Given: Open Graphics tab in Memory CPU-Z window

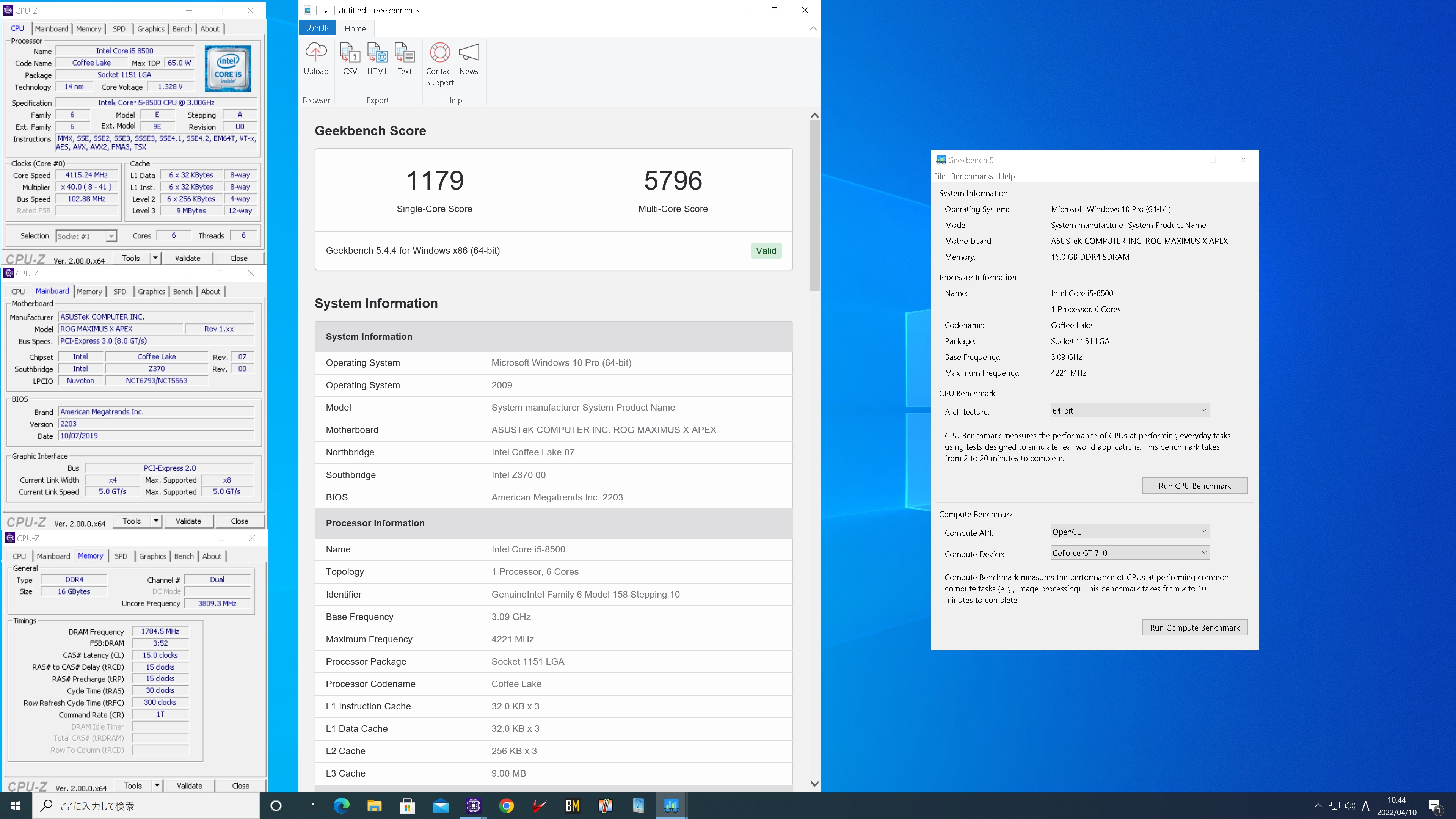Looking at the screenshot, I should [152, 556].
